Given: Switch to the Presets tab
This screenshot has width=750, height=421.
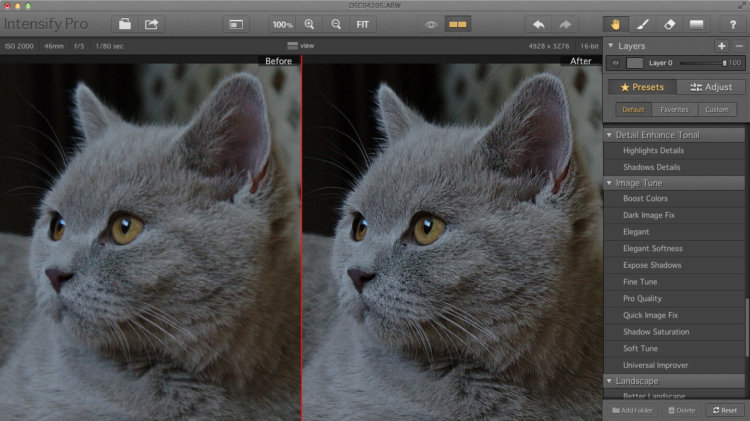Looking at the screenshot, I should tap(642, 87).
